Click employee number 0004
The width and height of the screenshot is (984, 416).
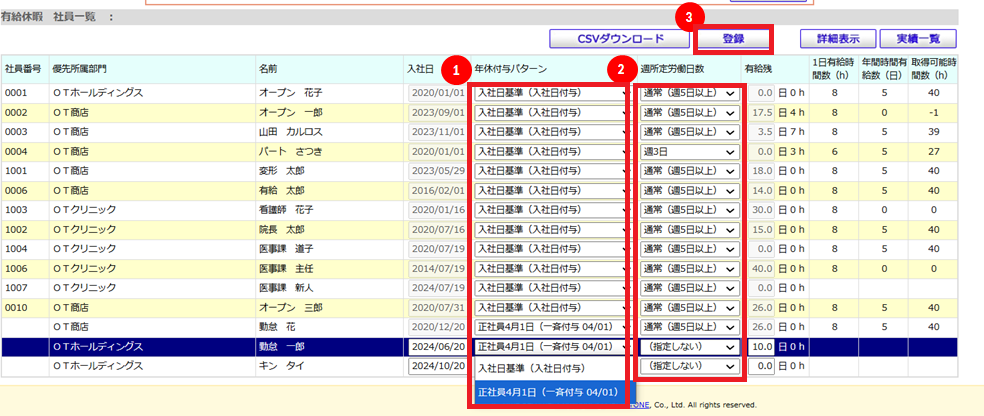(x=14, y=151)
